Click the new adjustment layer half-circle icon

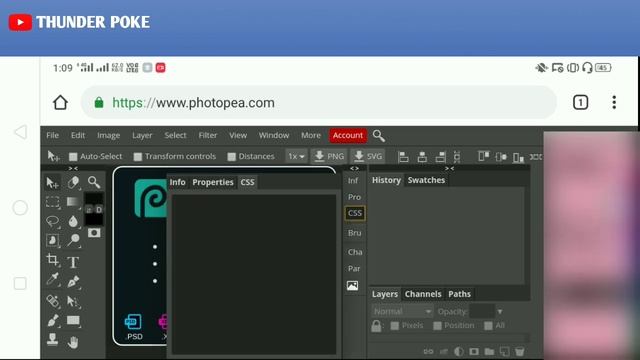458,351
